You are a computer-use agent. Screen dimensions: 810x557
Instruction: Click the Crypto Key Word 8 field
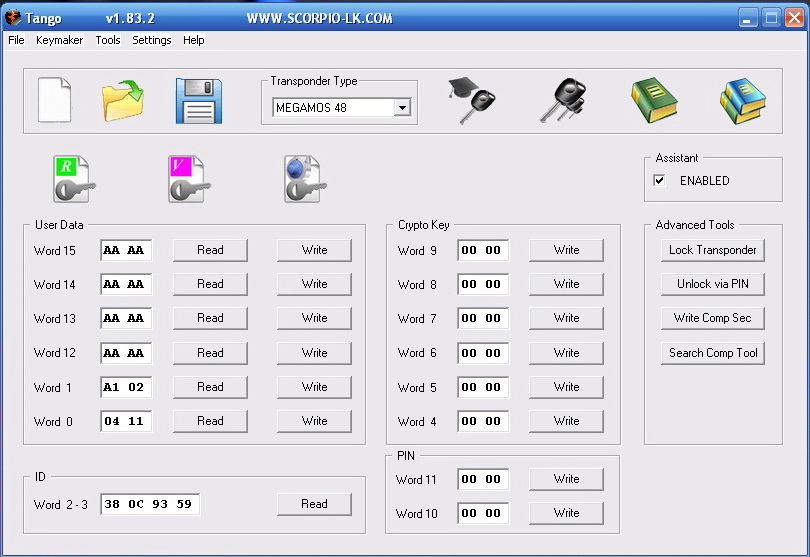[x=482, y=284]
